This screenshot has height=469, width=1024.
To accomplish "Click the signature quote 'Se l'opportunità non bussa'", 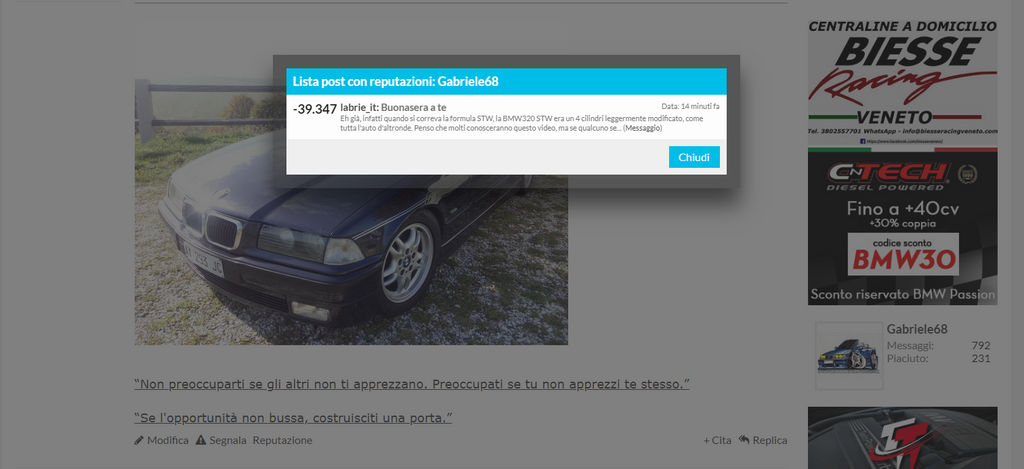I will coord(293,418).
